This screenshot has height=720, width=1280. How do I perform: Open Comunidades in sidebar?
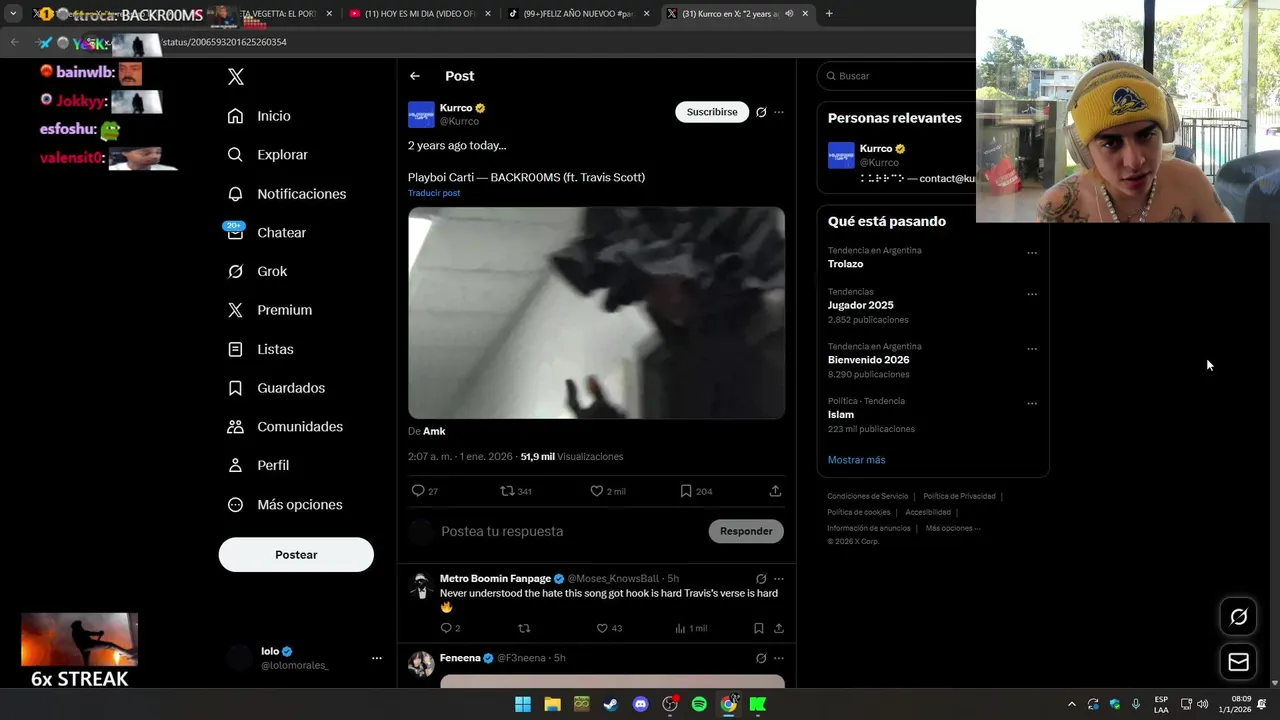tap(286, 427)
